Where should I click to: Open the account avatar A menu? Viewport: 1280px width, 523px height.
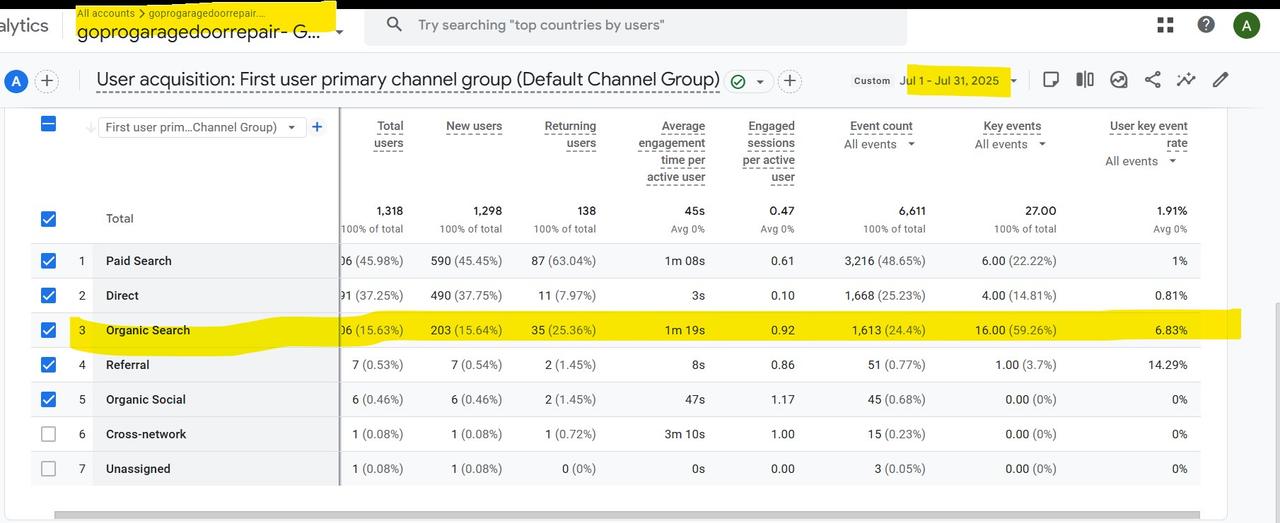(x=1246, y=25)
